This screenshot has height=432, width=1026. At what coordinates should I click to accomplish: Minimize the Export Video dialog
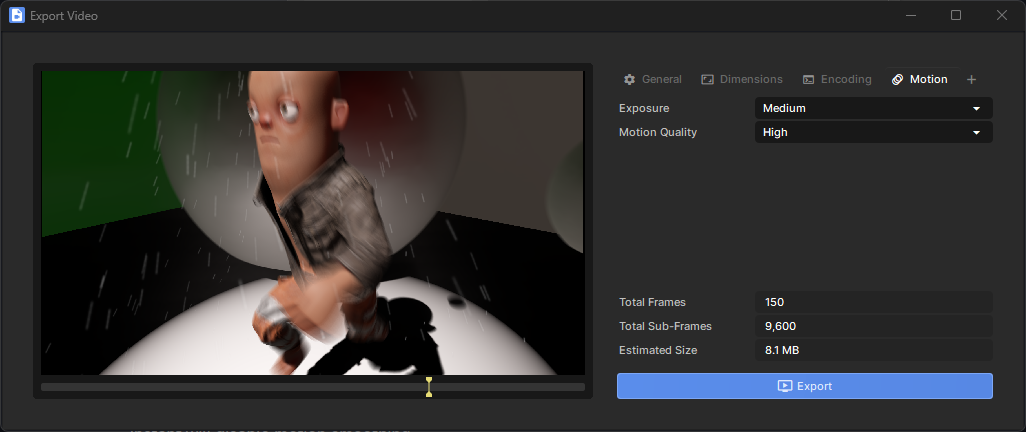point(910,15)
